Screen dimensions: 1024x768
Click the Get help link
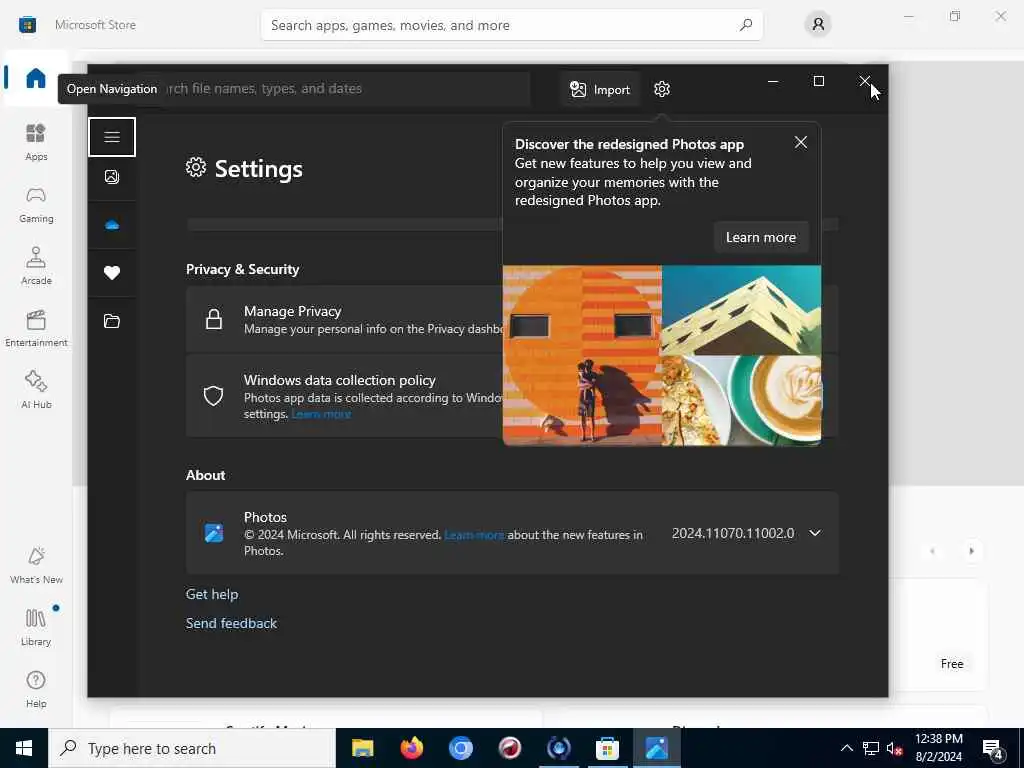click(x=212, y=594)
